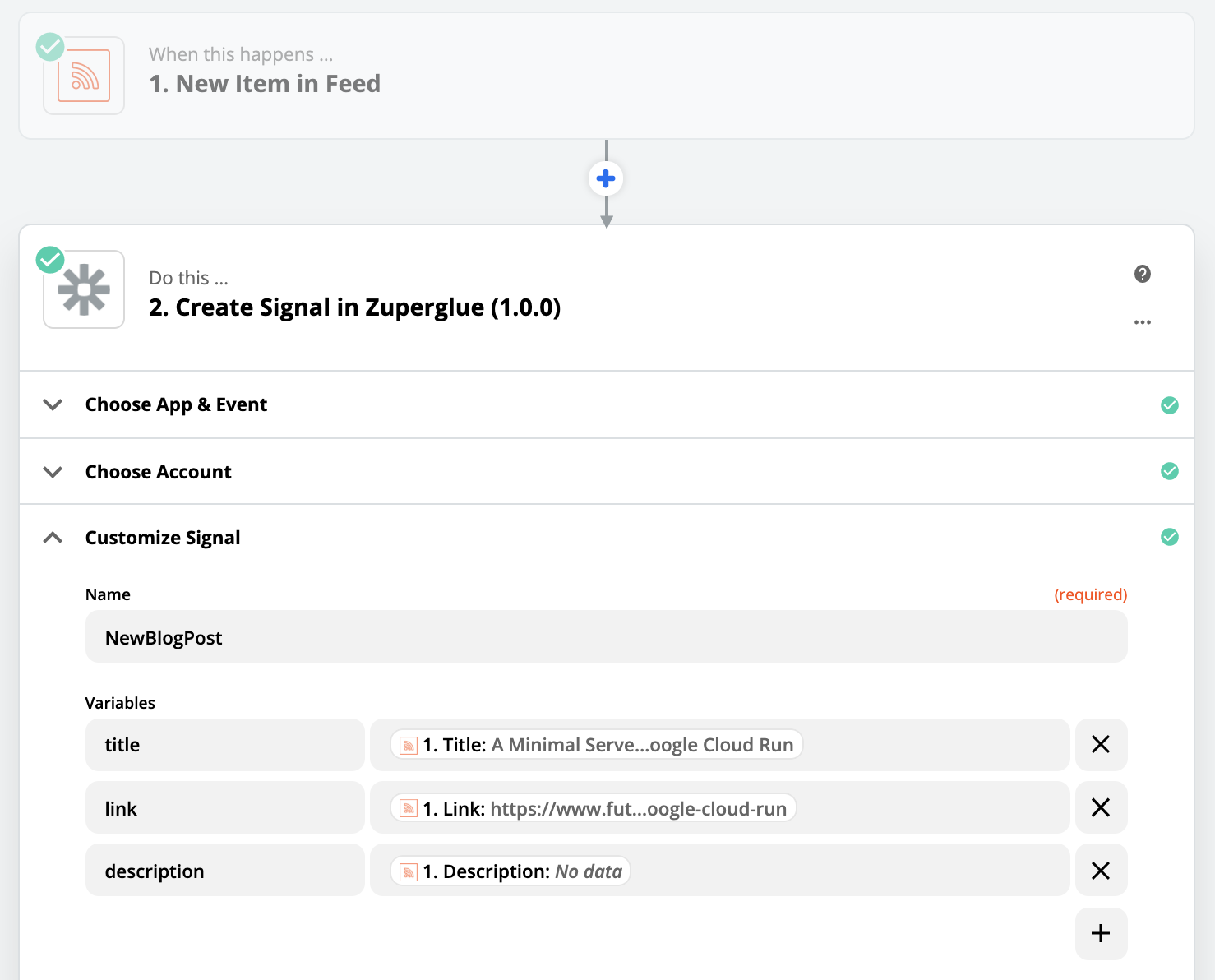Image resolution: width=1215 pixels, height=980 pixels.
Task: Edit the title variable key field
Action: pos(224,745)
